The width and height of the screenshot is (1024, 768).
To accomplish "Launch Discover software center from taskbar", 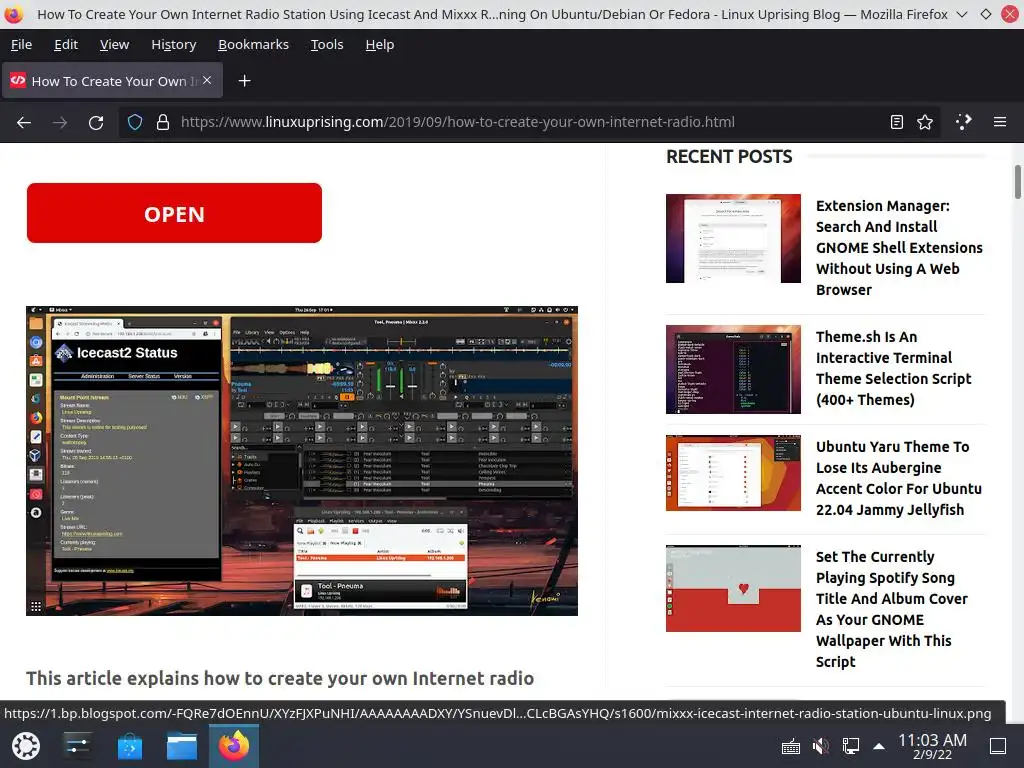I will tap(129, 746).
